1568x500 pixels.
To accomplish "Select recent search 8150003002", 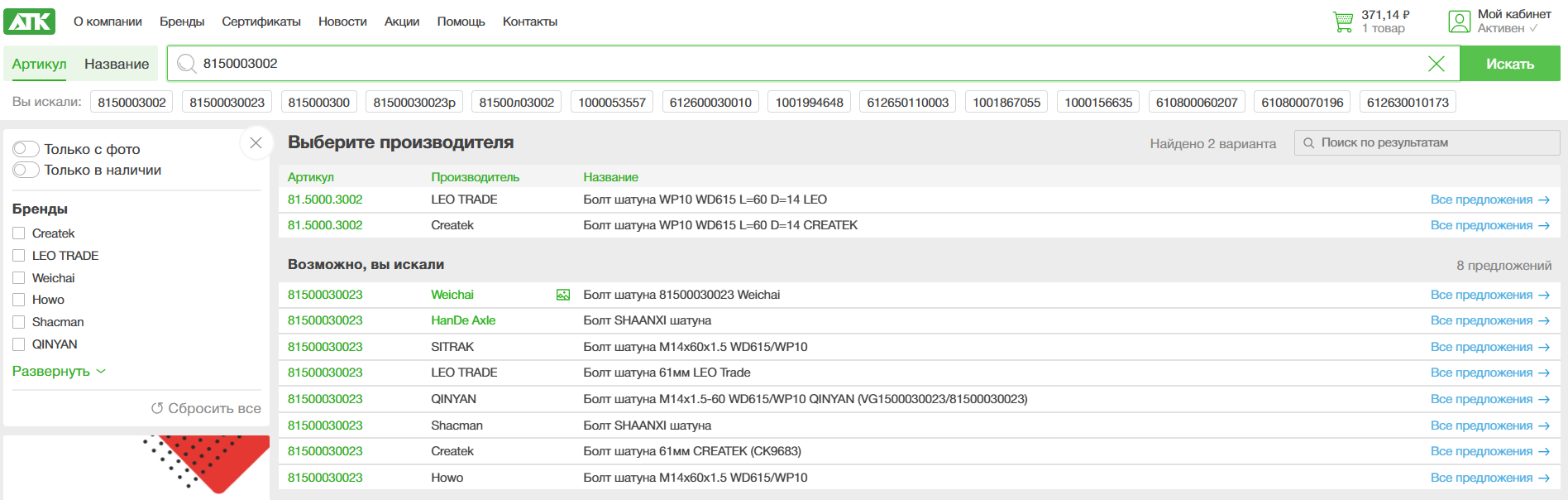I will tap(131, 103).
